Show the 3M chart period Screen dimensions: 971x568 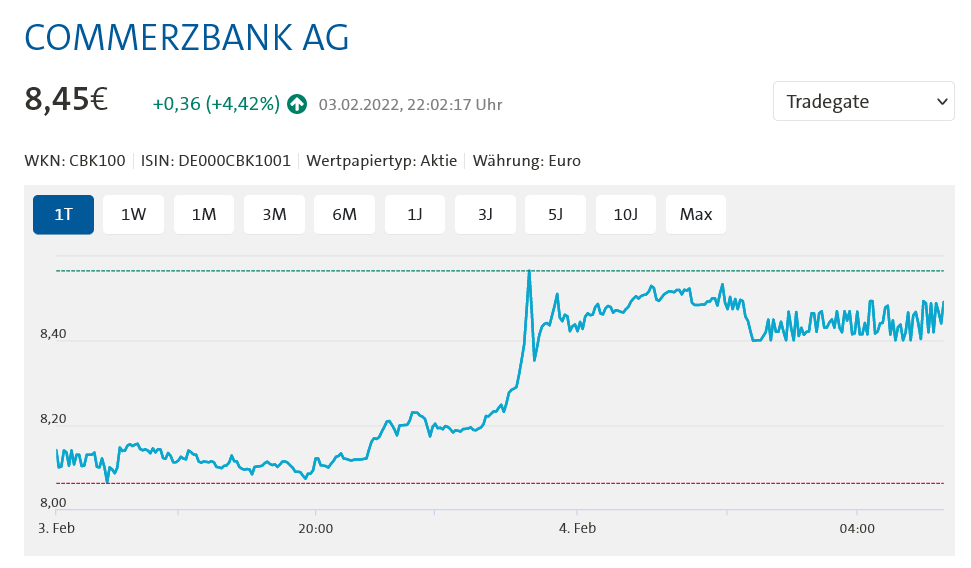pyautogui.click(x=274, y=214)
